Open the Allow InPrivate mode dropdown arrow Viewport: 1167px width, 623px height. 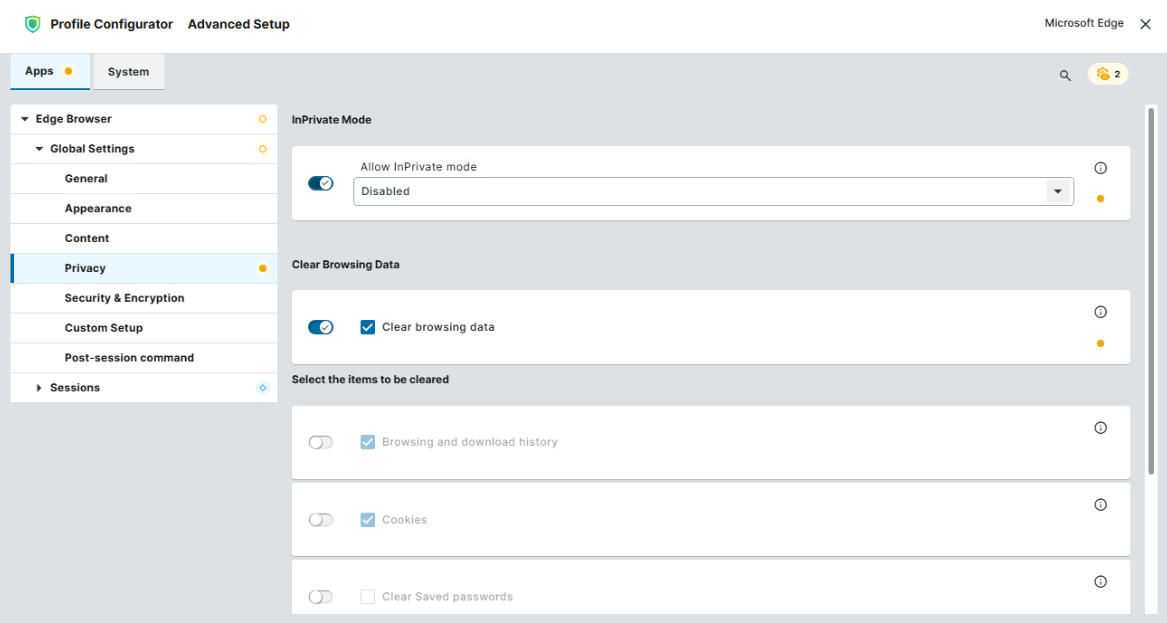click(x=1058, y=191)
